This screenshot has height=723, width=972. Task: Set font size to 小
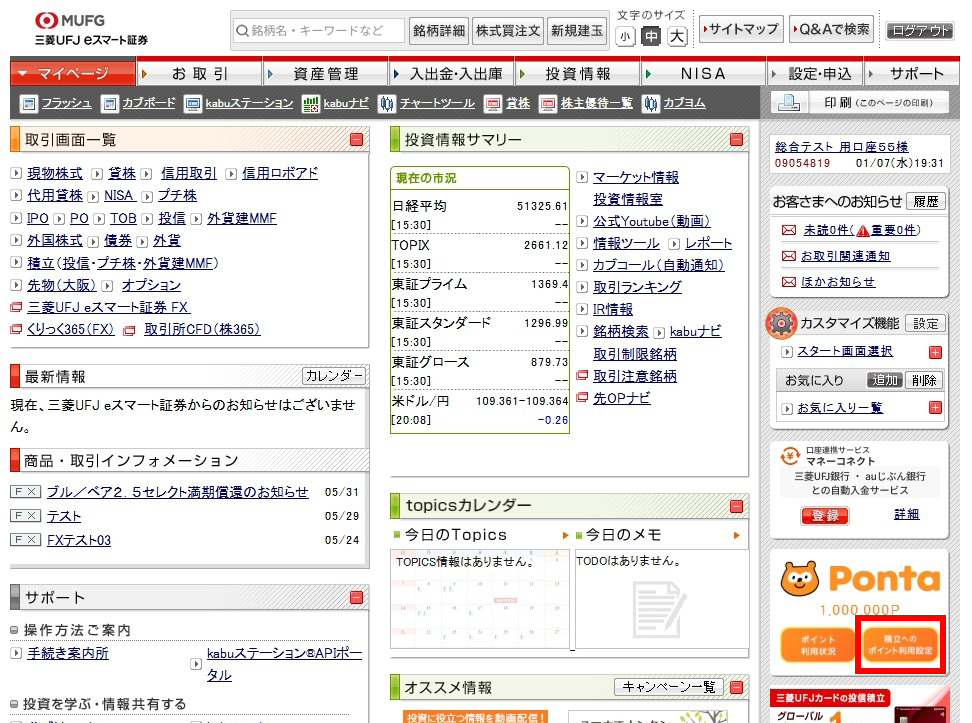point(625,37)
